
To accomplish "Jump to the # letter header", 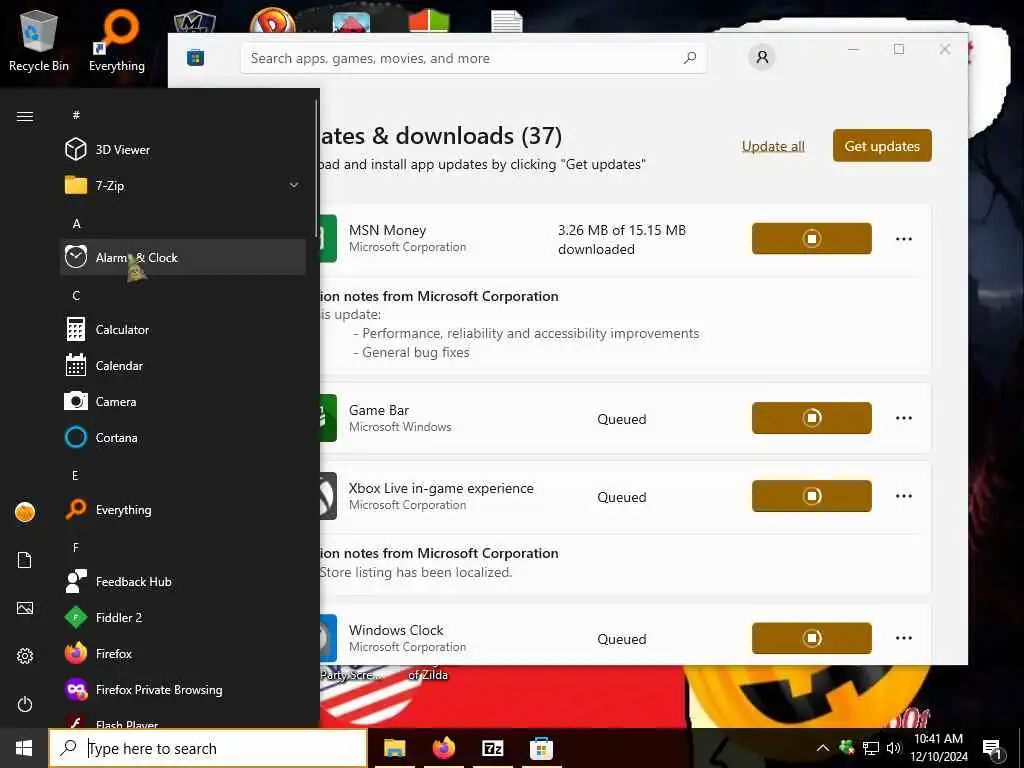I will pos(76,115).
